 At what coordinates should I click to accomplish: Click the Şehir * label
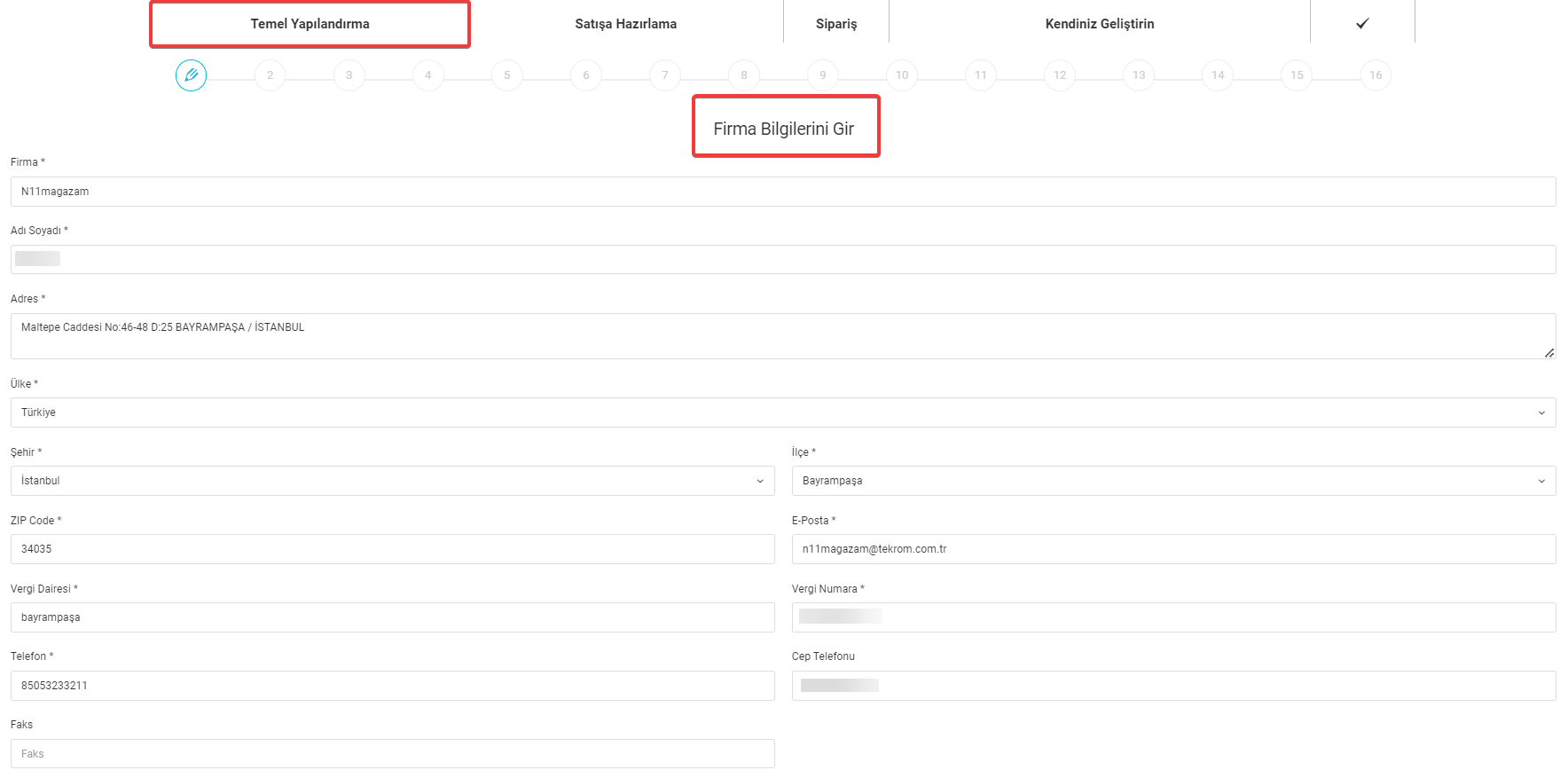pyautogui.click(x=26, y=452)
